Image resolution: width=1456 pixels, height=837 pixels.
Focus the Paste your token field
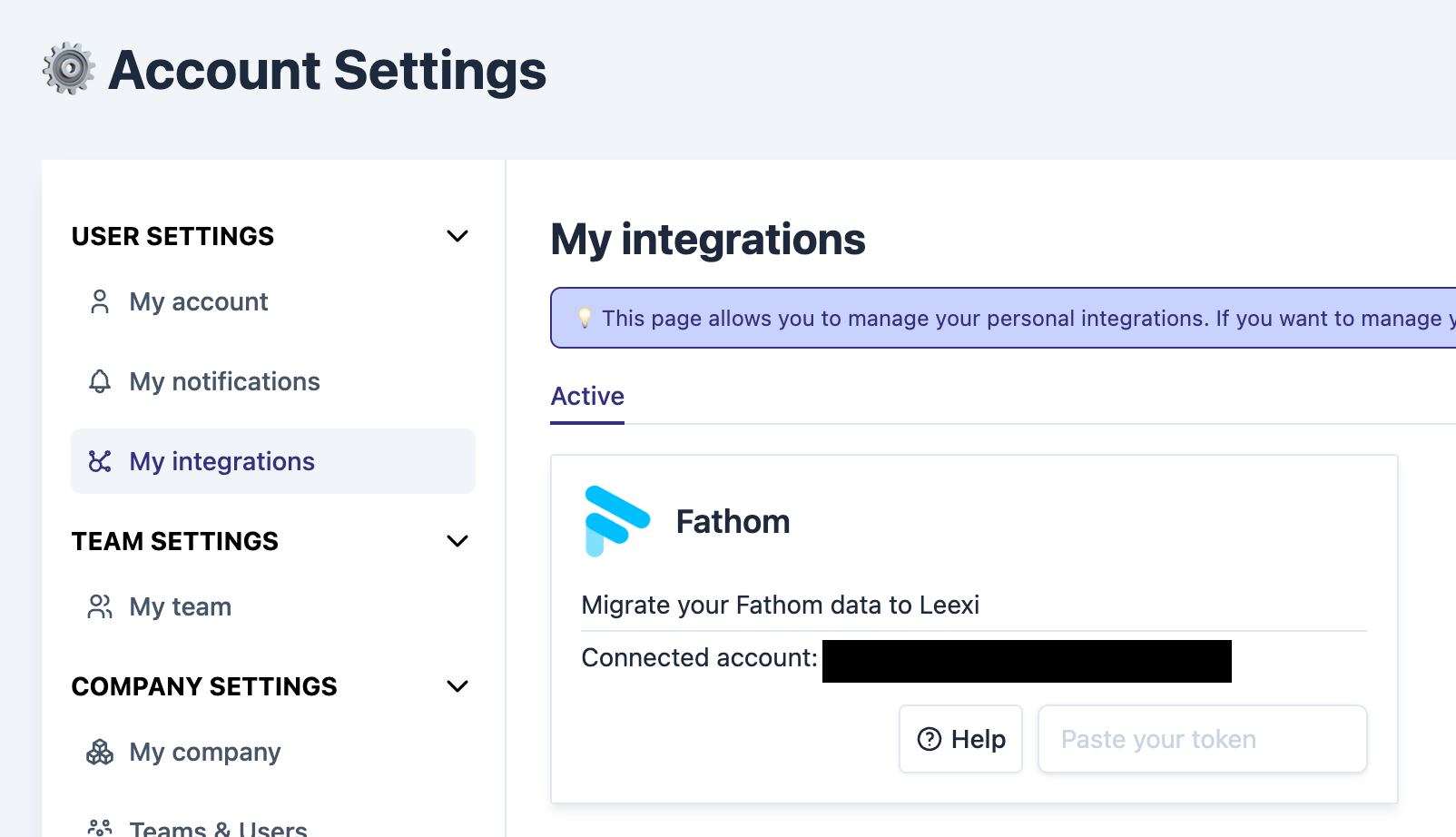(x=1202, y=739)
